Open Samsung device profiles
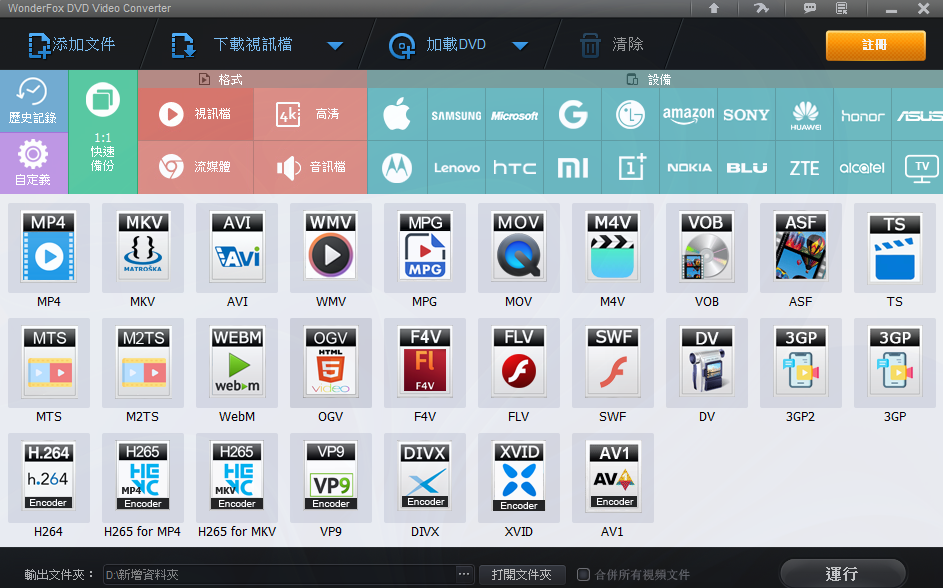 (456, 114)
